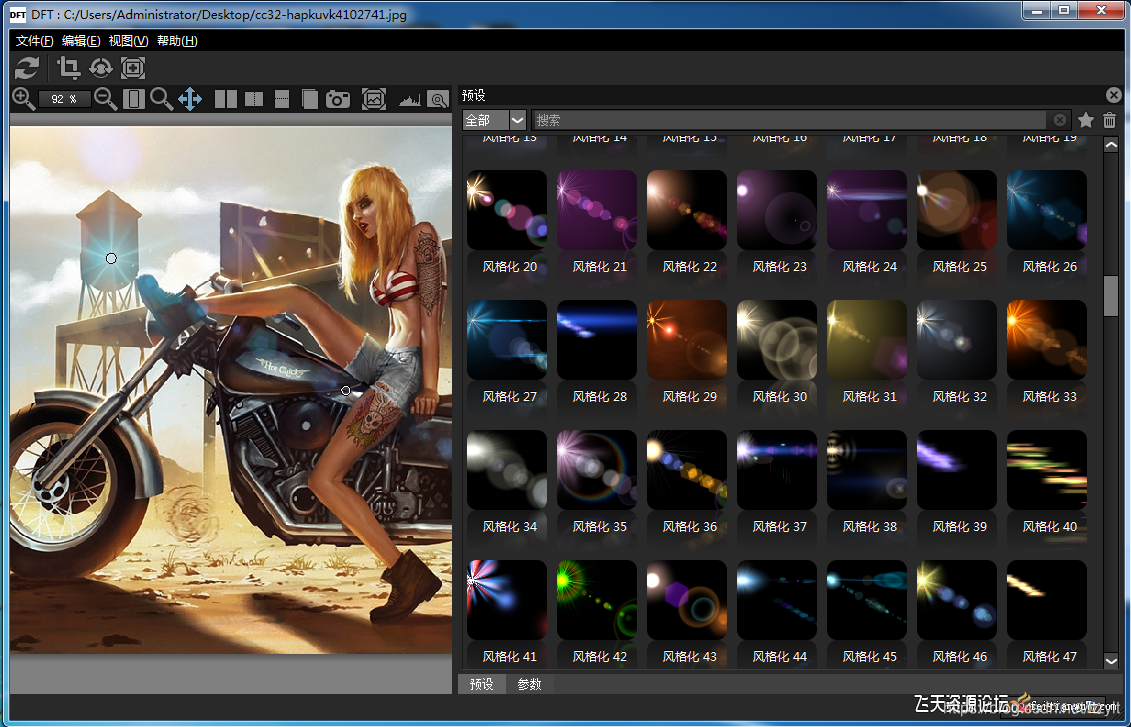Click the 搜索 search input field
Screen dimensions: 1131x727
(x=788, y=120)
